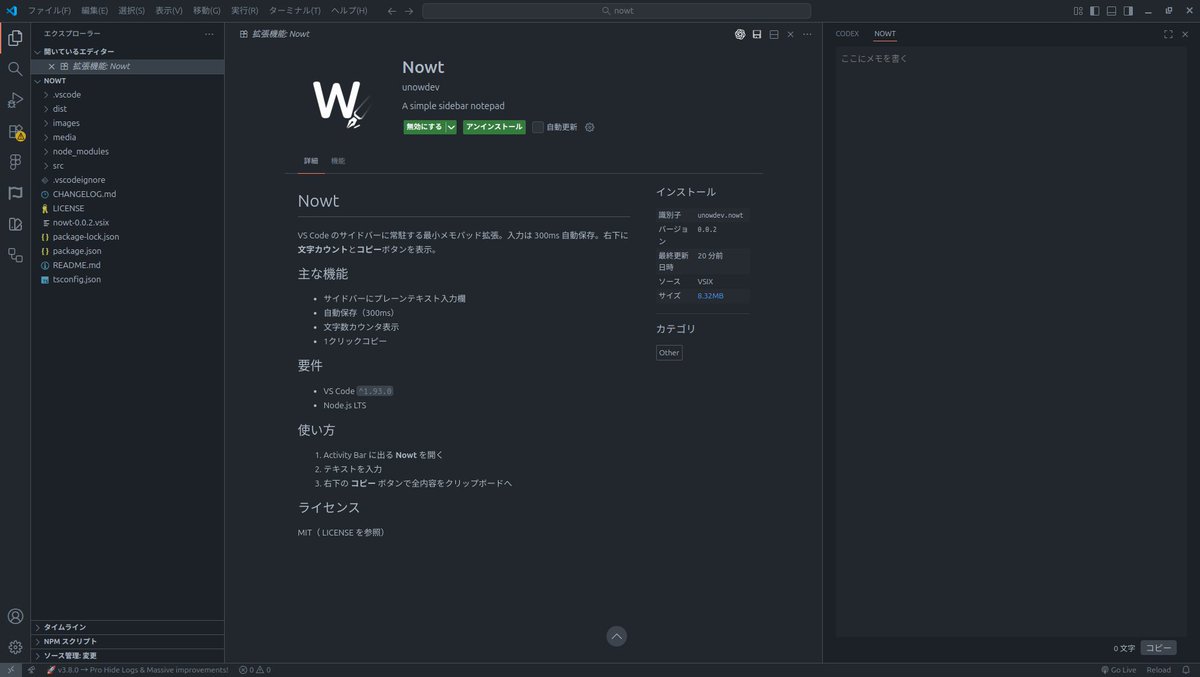Open the ターミナル(T) menu

tap(294, 11)
